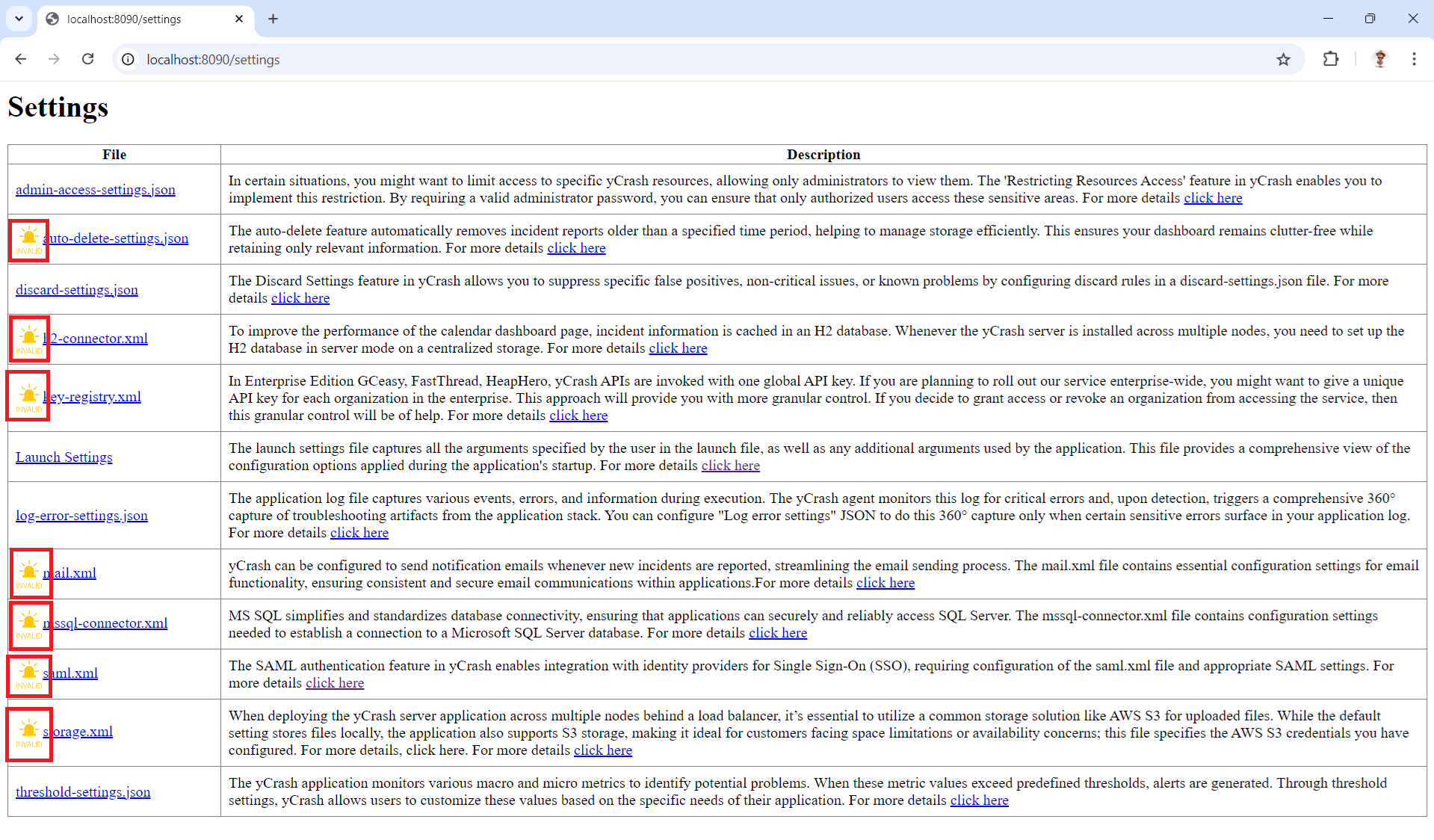Go back to the previous page
Image resolution: width=1434 pixels, height=840 pixels.
pyautogui.click(x=21, y=59)
